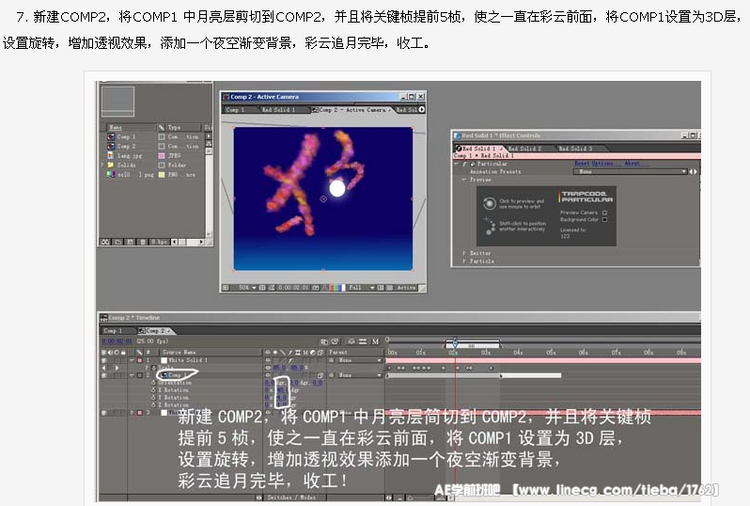Open the viewer tab overflow arrow button
Image resolution: width=750 pixels, height=506 pixels.
422,110
